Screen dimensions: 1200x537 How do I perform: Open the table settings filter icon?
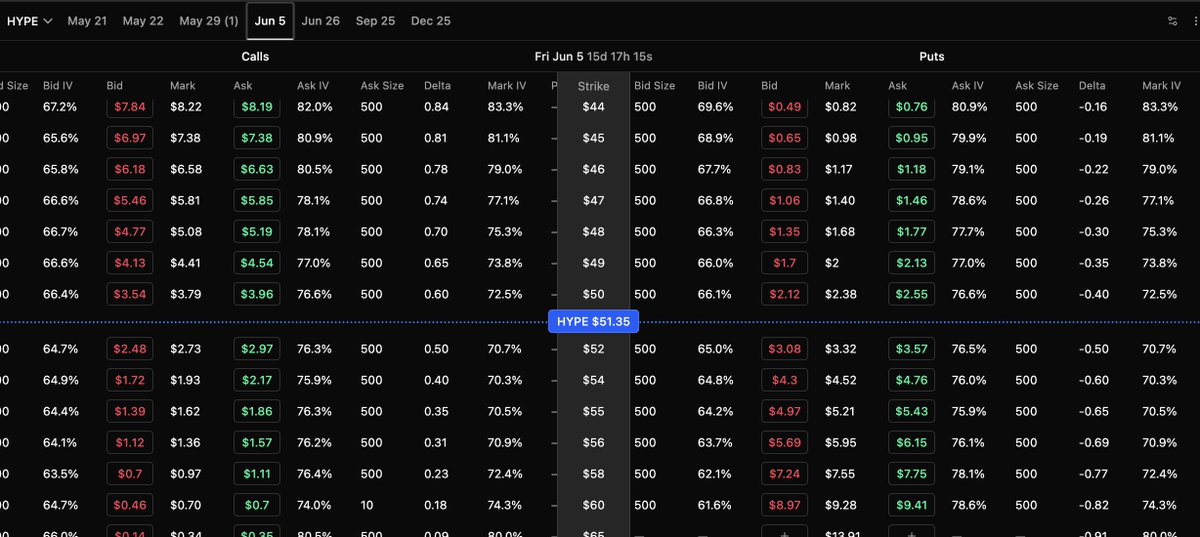coord(1172,21)
